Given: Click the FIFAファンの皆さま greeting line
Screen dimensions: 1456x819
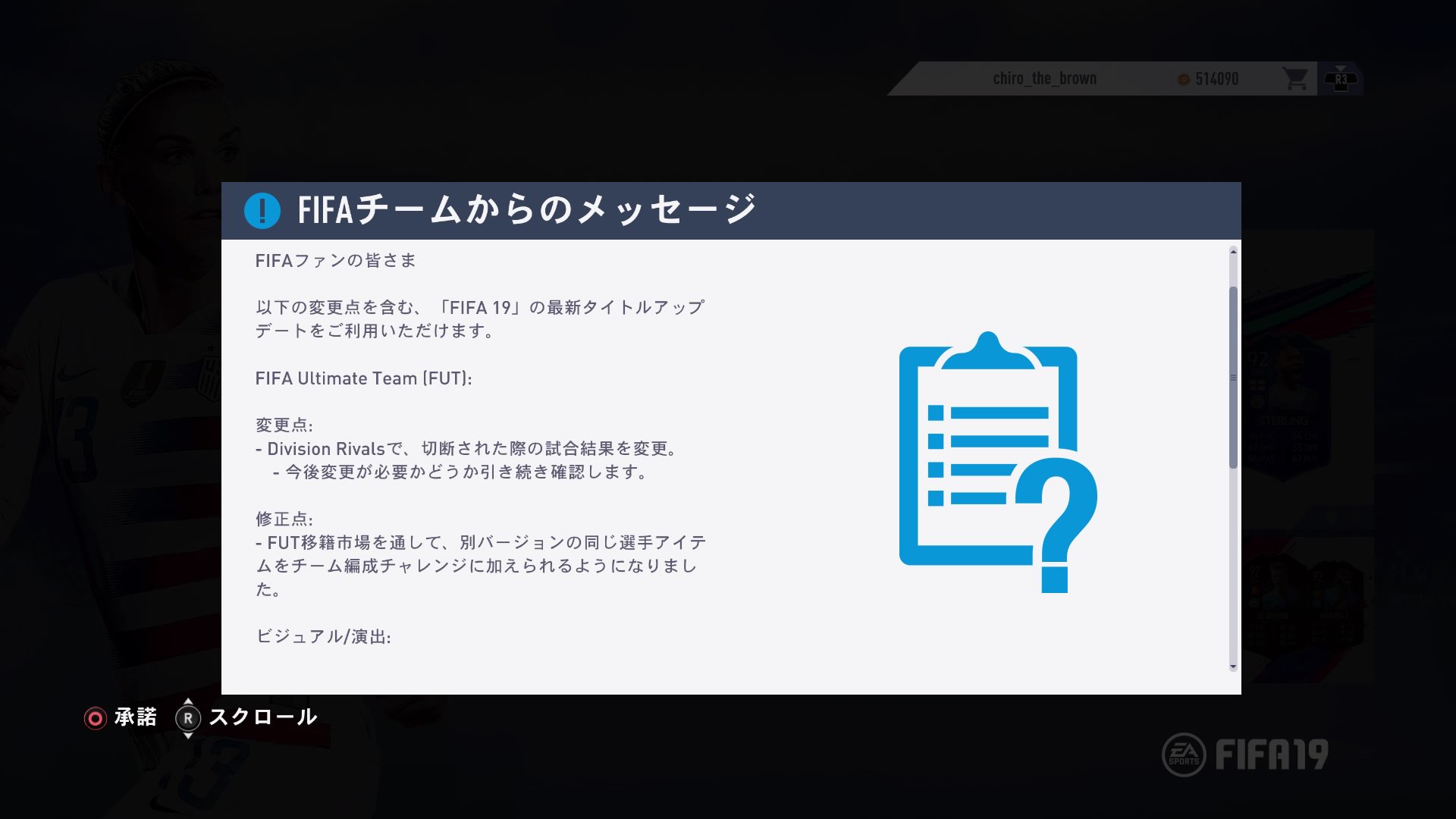Looking at the screenshot, I should 335,261.
